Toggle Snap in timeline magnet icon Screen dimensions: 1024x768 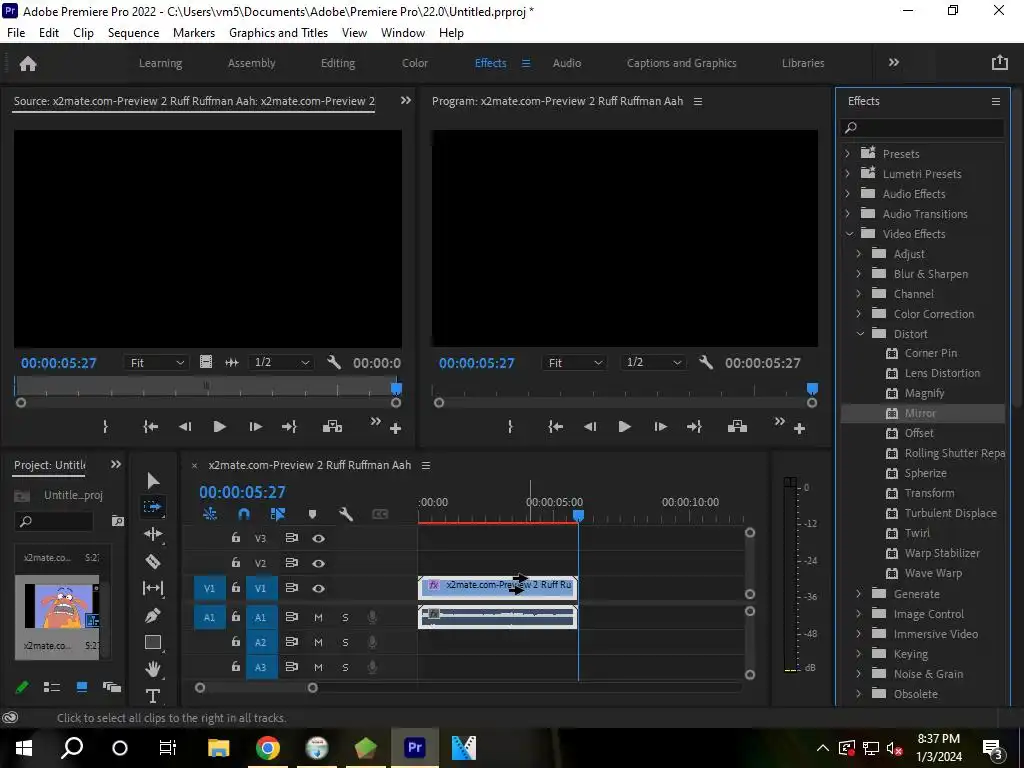(x=244, y=515)
